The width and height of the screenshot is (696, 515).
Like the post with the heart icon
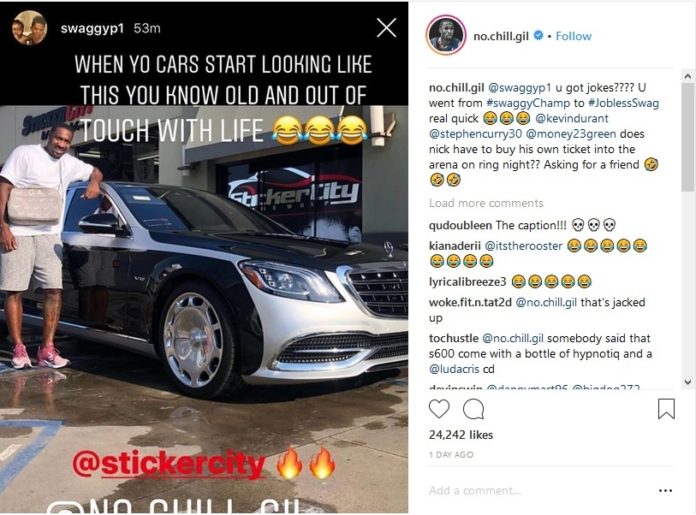pyautogui.click(x=439, y=409)
